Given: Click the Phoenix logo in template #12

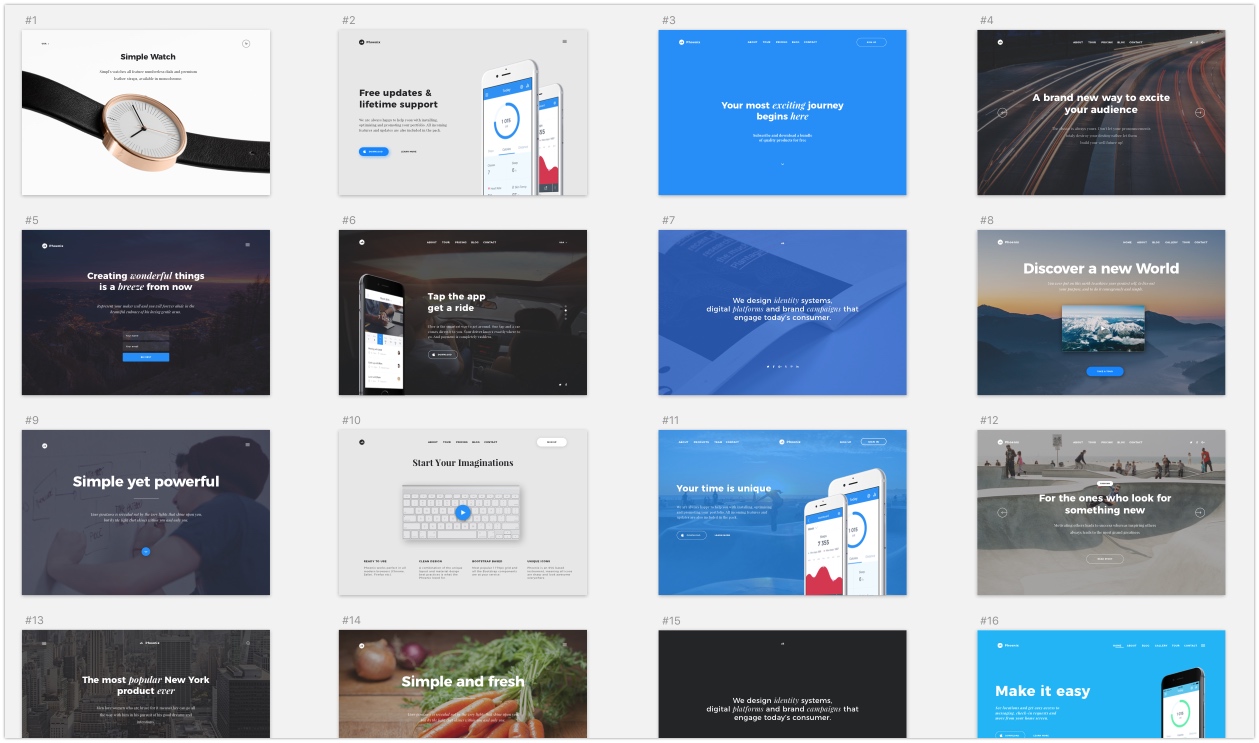Looking at the screenshot, I should pyautogui.click(x=1007, y=442).
